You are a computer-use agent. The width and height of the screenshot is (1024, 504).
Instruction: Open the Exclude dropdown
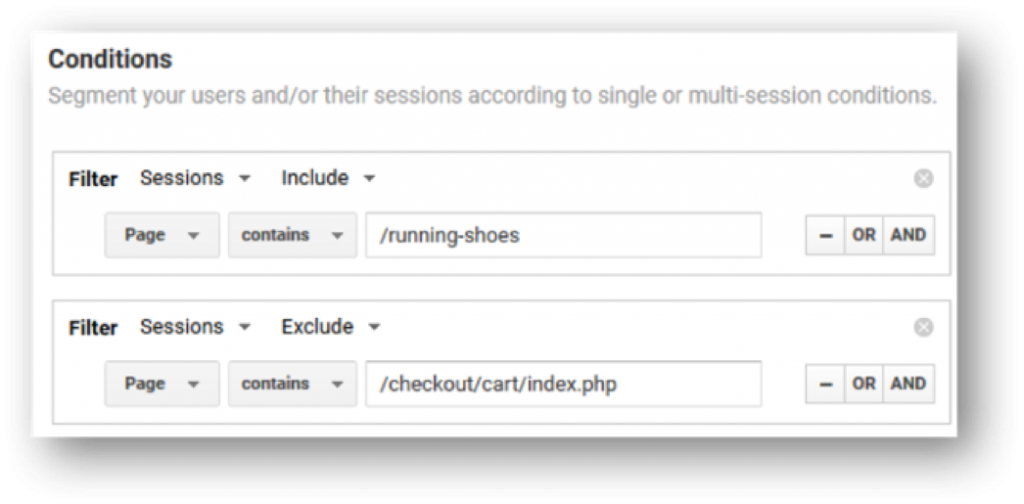[330, 327]
